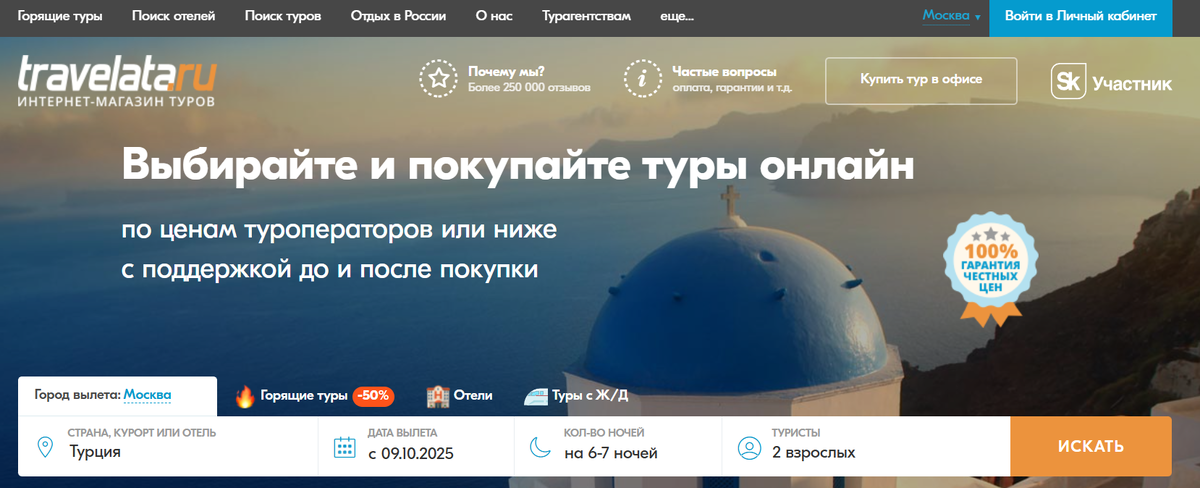
Task: Open the Дата вылета date selector
Action: point(416,446)
